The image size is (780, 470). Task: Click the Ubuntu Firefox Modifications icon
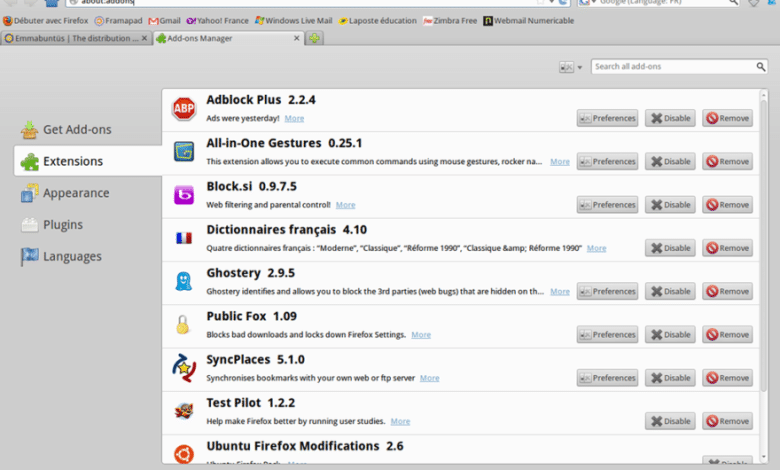[x=184, y=454]
